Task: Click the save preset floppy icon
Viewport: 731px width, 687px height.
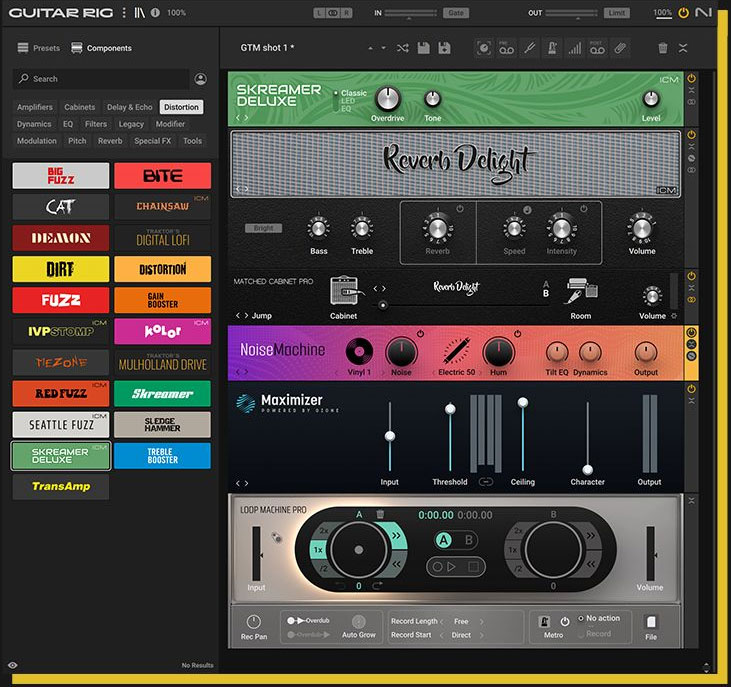Action: click(423, 48)
